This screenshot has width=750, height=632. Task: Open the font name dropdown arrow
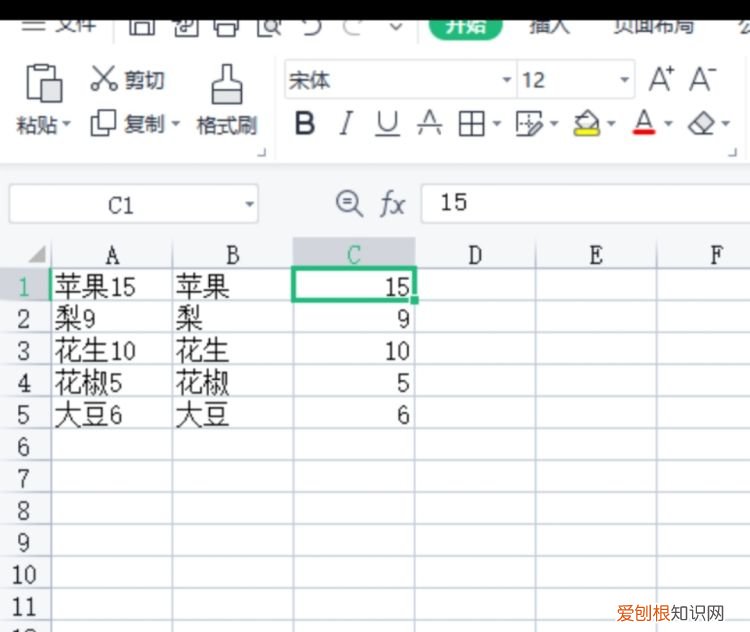(507, 79)
